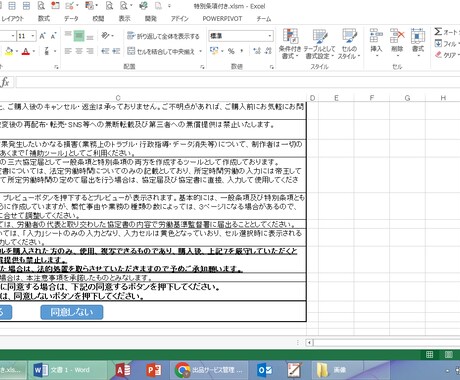Screen dimensions: 460x380
Task: Apply the yellow fill color bucket
Action: click(x=9, y=51)
